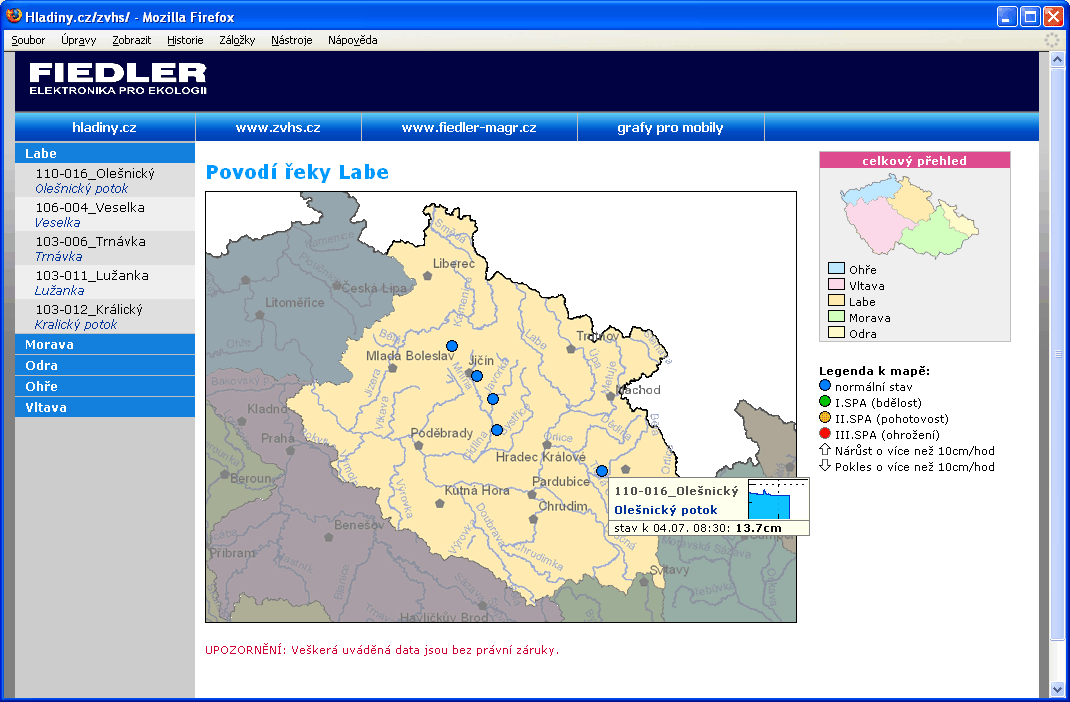
Task: Open the www.zvhs.cz navigation link
Action: (x=278, y=128)
